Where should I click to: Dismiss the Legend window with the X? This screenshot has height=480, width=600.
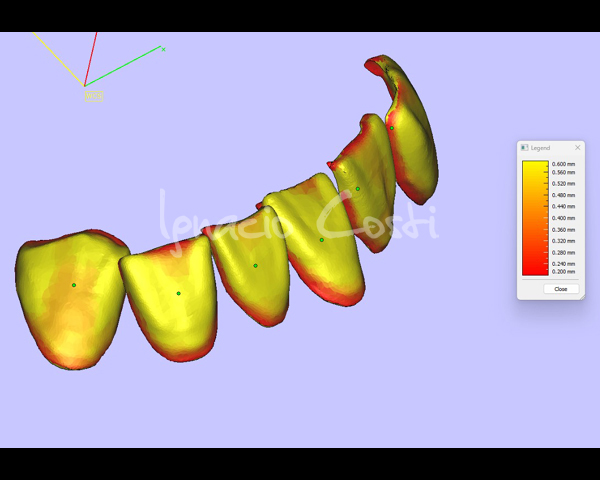pyautogui.click(x=577, y=147)
